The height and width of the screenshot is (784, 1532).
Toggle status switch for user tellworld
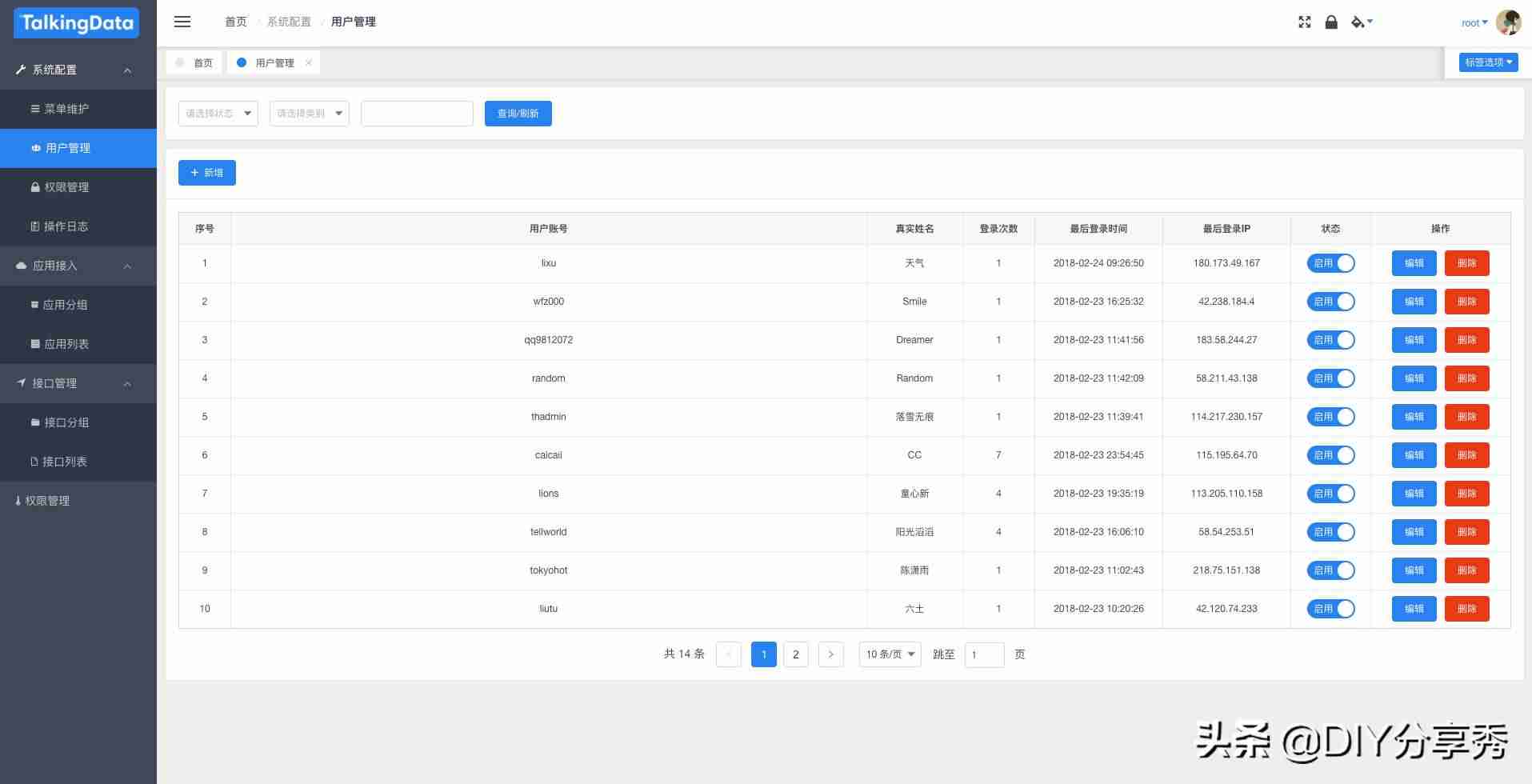tap(1331, 532)
